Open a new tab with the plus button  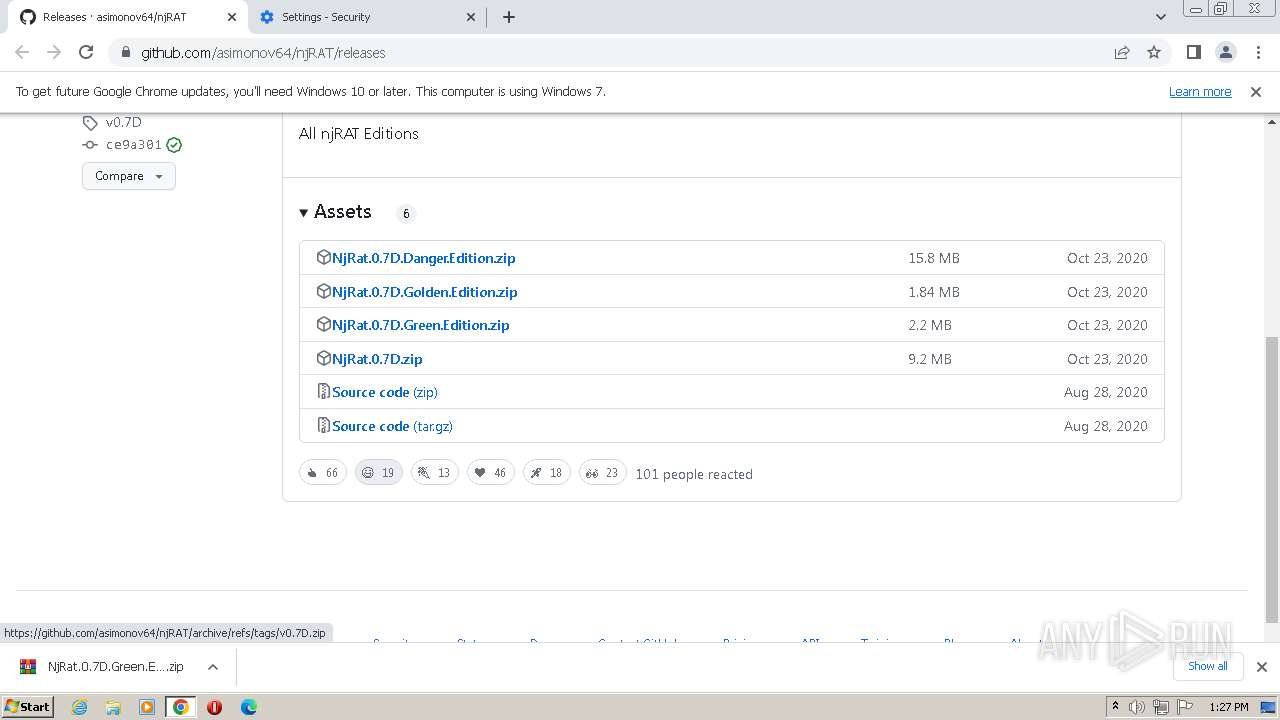tap(508, 17)
